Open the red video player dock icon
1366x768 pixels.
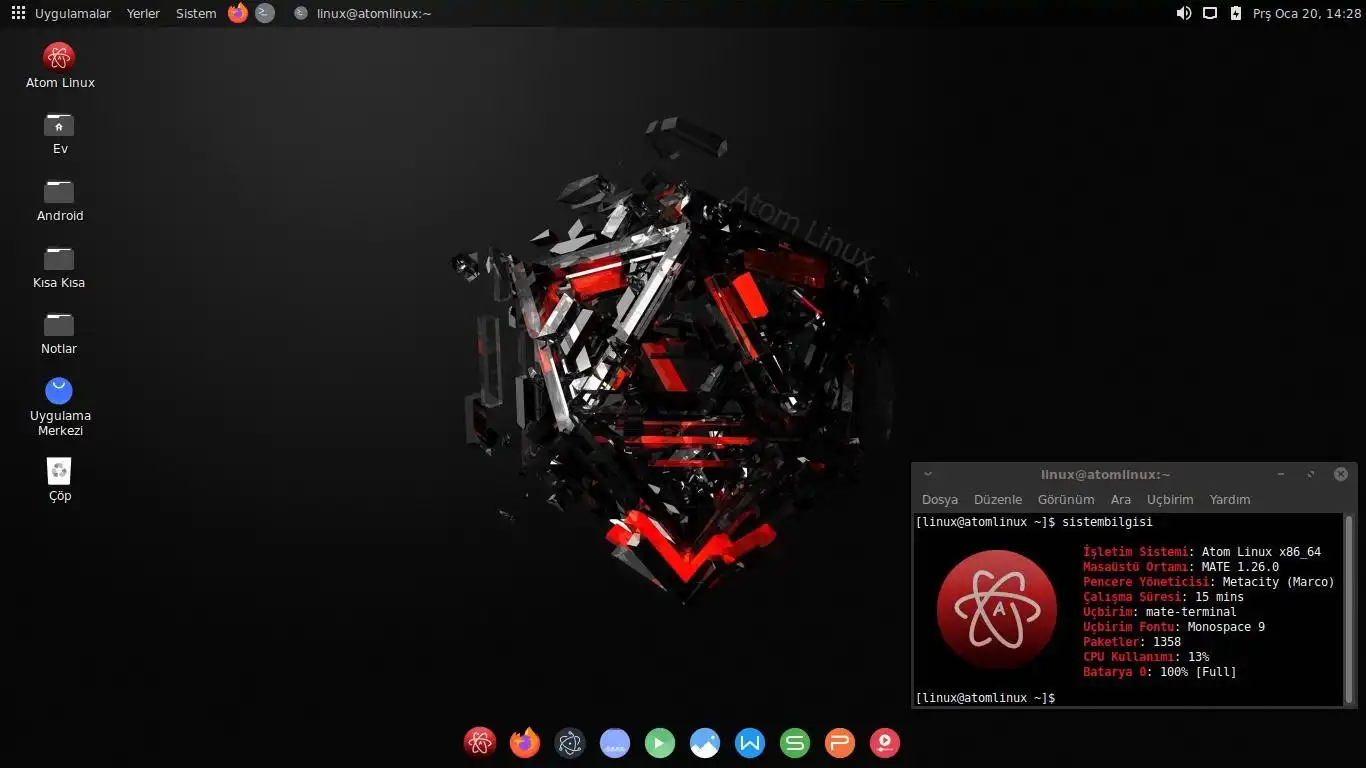click(885, 742)
